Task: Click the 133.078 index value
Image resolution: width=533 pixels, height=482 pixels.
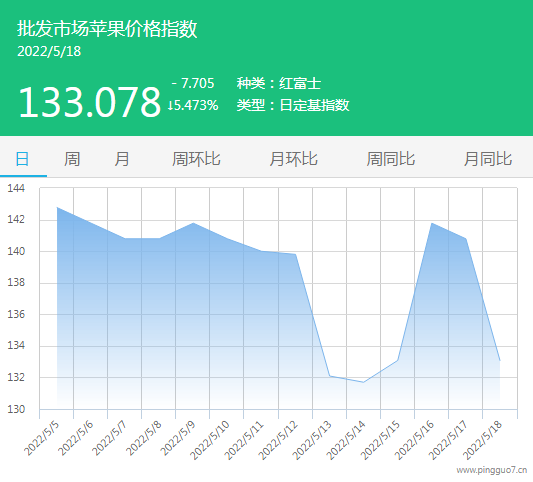Action: coord(89,102)
